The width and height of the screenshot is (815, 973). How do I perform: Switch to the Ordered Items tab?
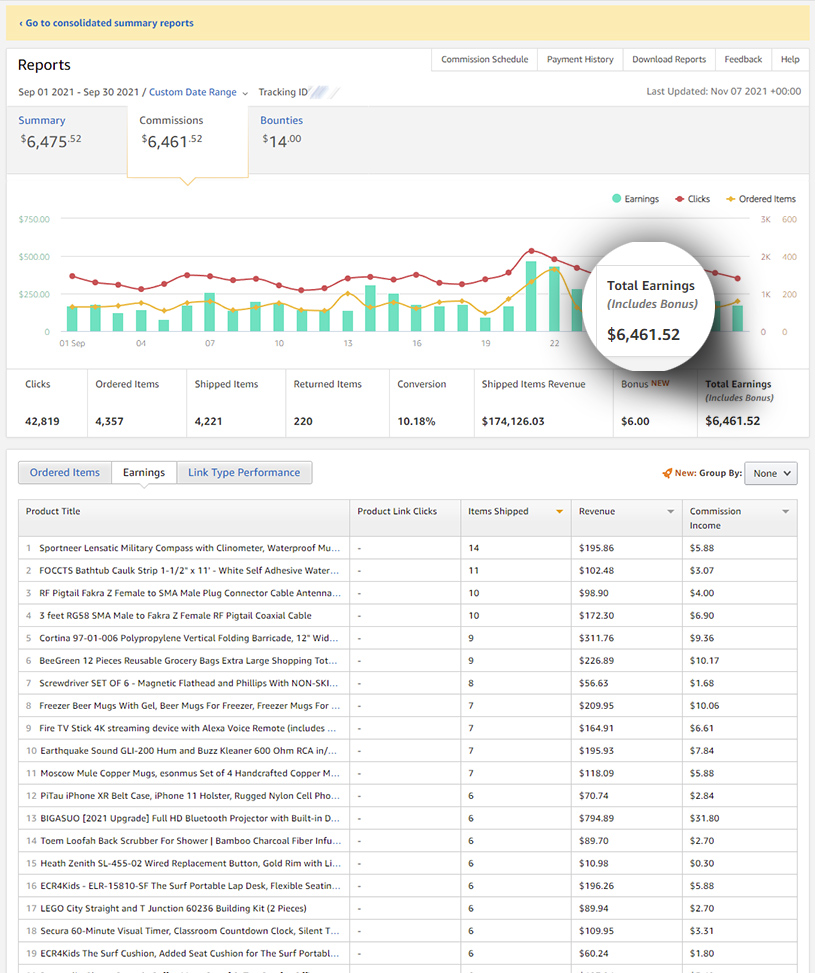(65, 472)
